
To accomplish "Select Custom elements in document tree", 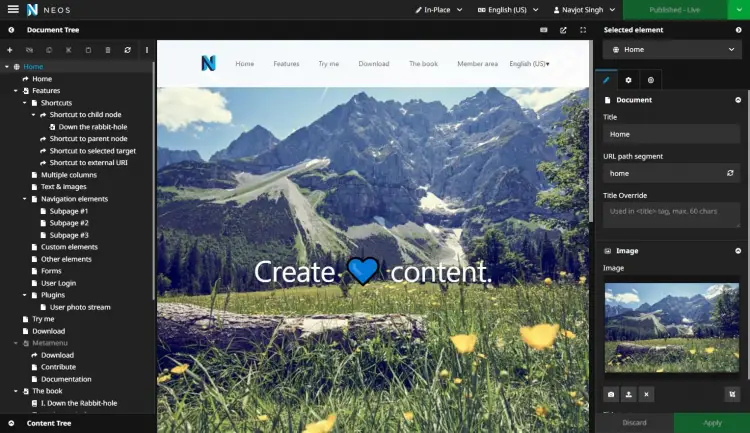I will [69, 247].
